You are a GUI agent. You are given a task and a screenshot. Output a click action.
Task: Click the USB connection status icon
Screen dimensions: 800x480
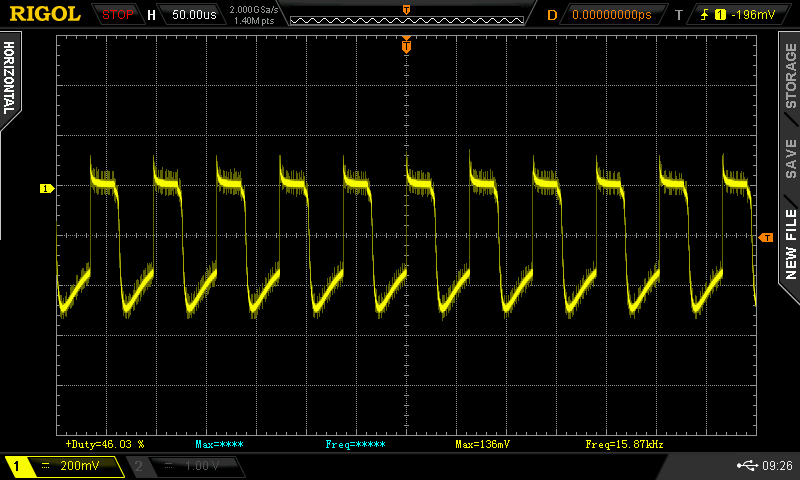click(x=749, y=465)
